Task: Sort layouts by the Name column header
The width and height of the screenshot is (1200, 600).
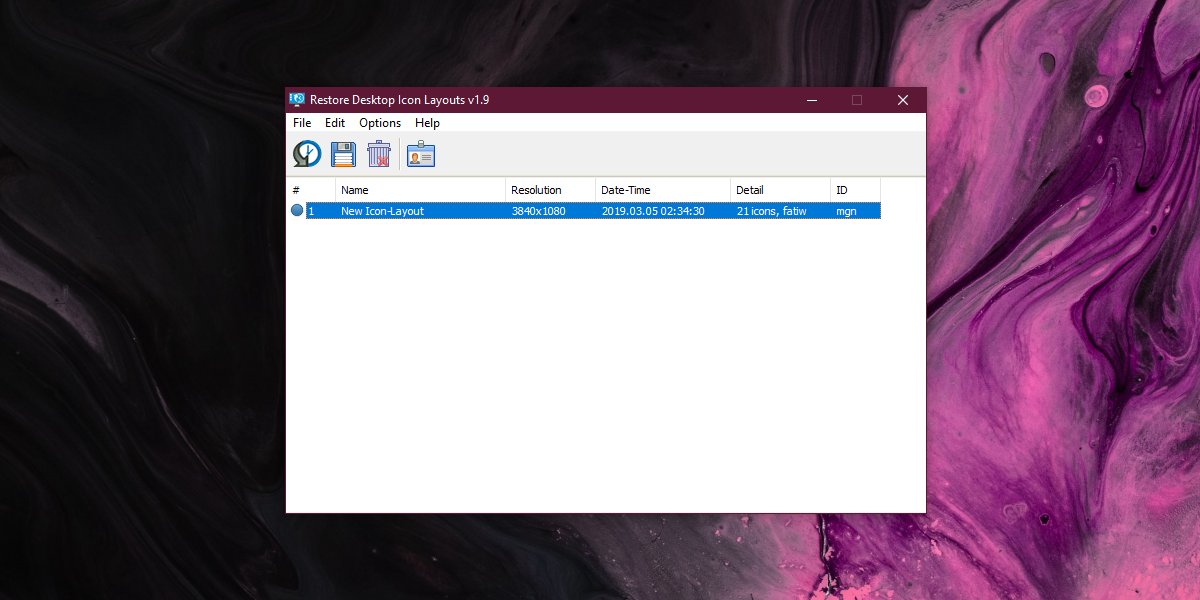Action: point(355,189)
